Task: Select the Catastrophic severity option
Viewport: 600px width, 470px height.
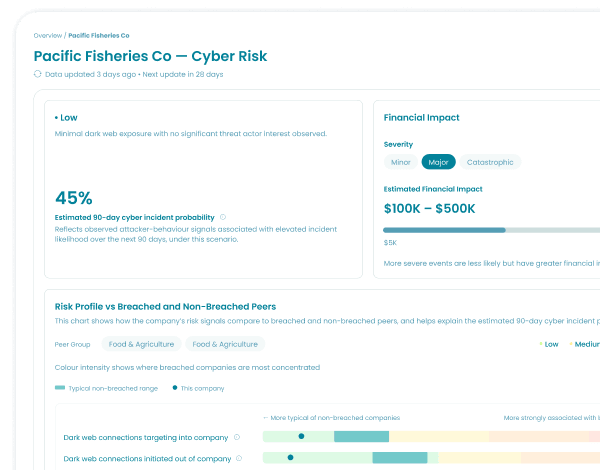Action: 490,162
